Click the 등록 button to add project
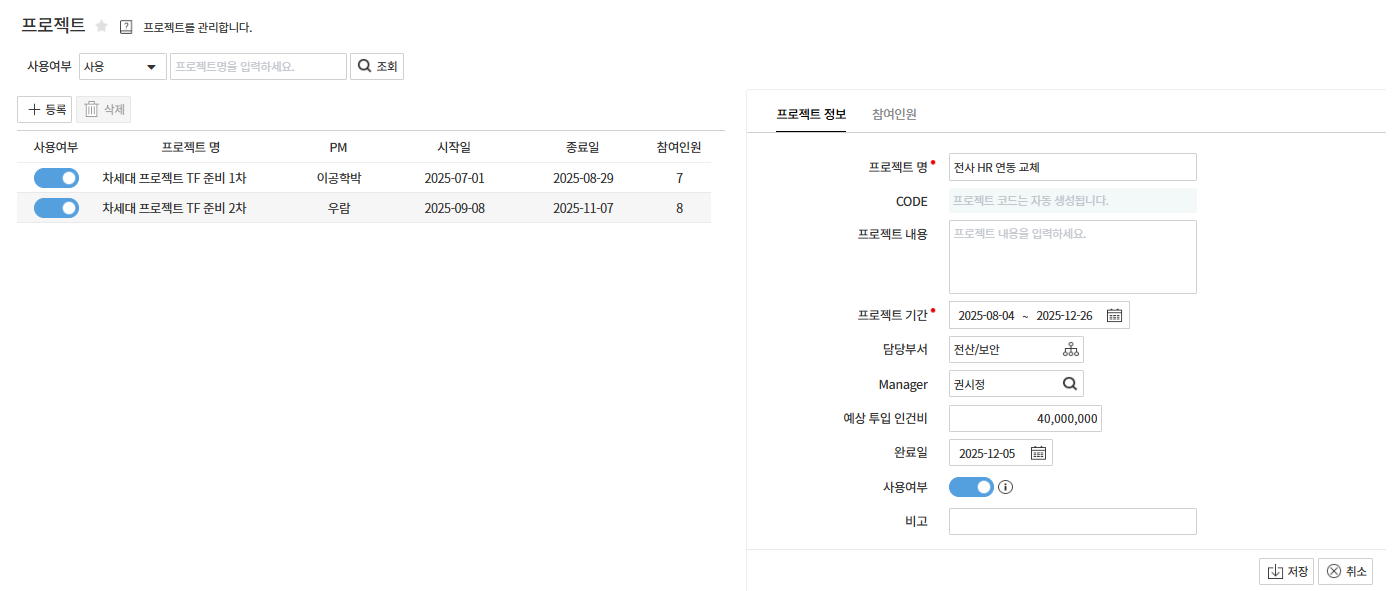Screen dimensions: 1394x591 pos(45,110)
